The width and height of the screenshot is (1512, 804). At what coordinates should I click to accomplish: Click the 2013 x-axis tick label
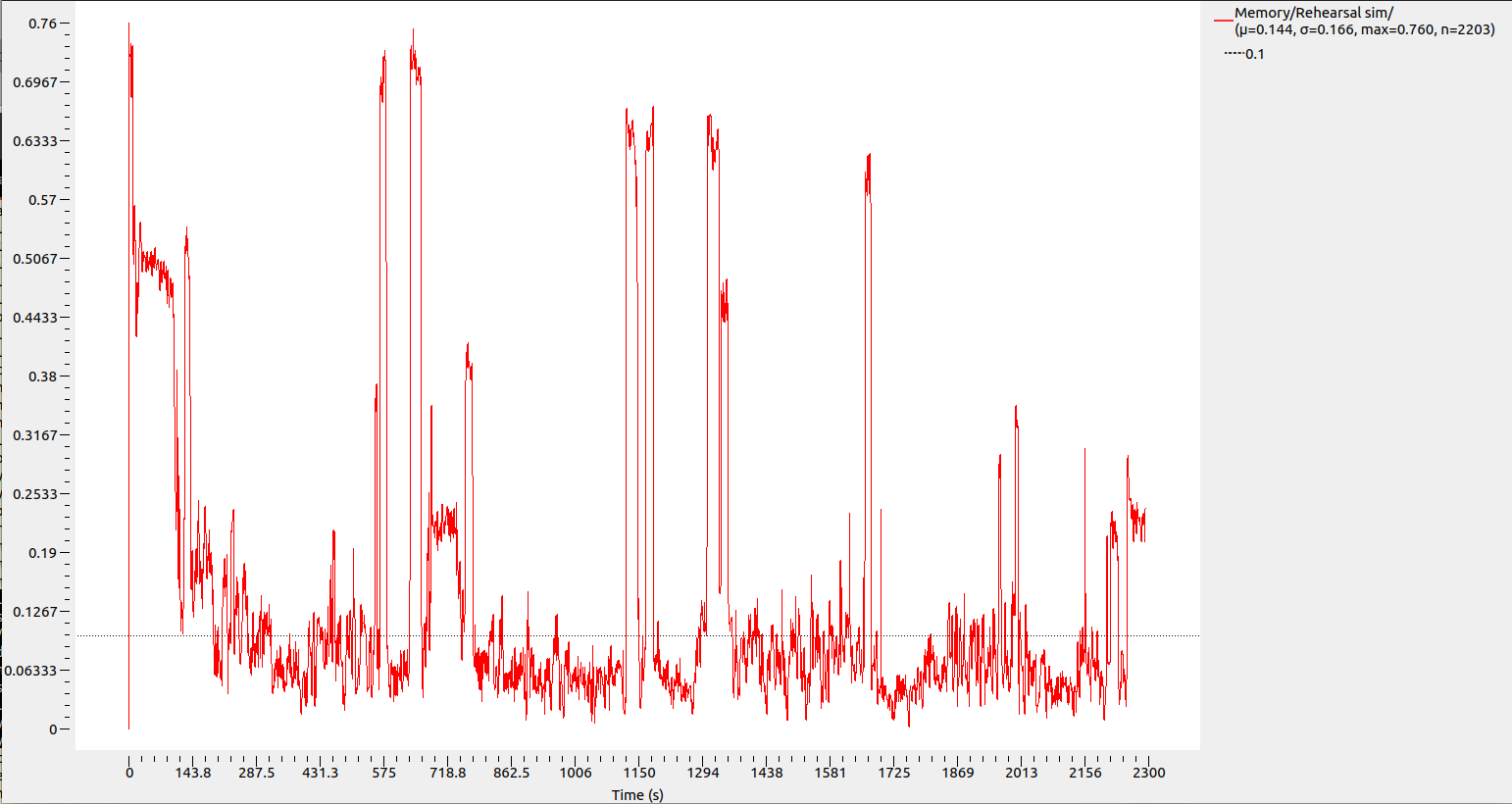pos(1022,773)
